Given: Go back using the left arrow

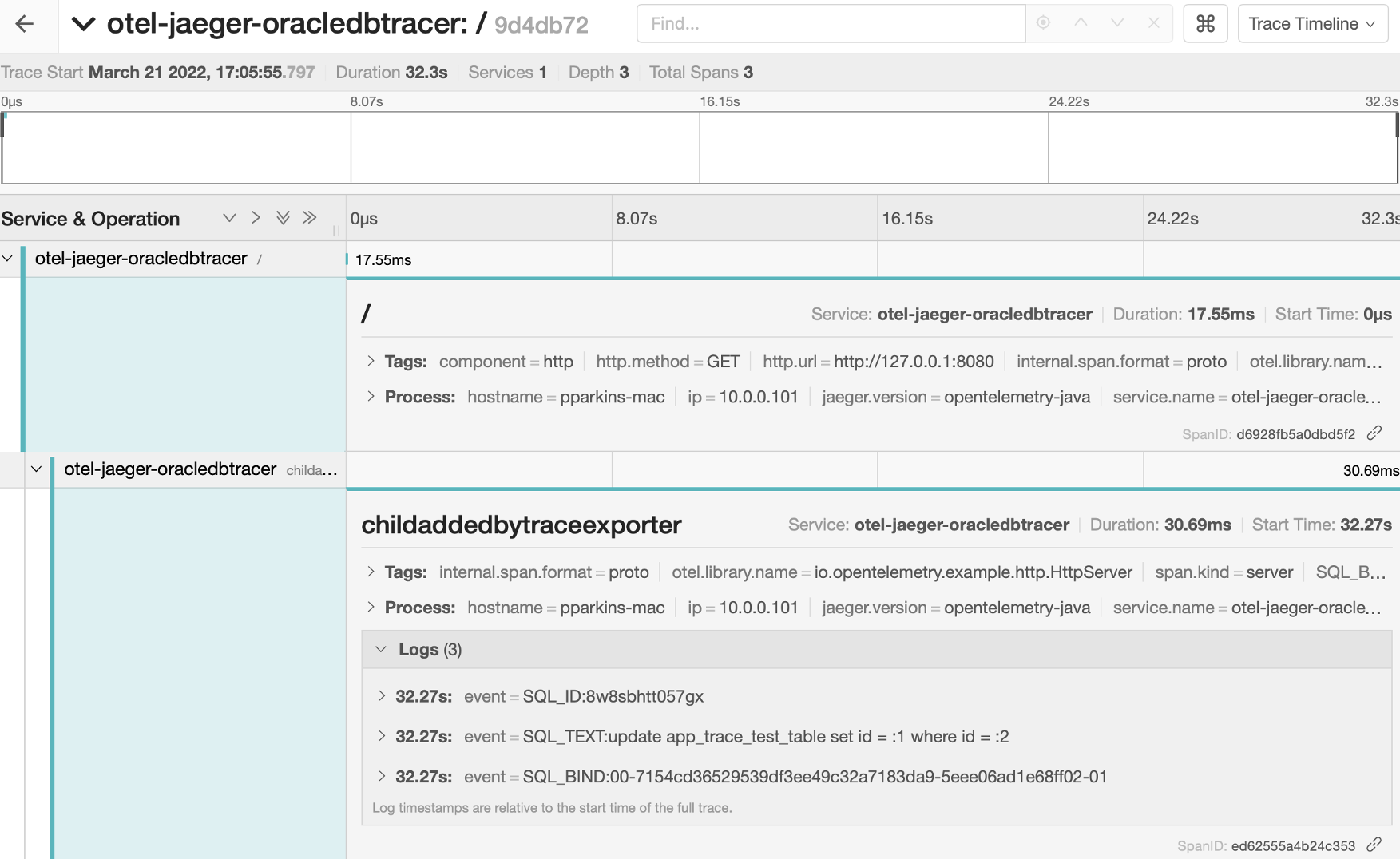Looking at the screenshot, I should point(25,24).
